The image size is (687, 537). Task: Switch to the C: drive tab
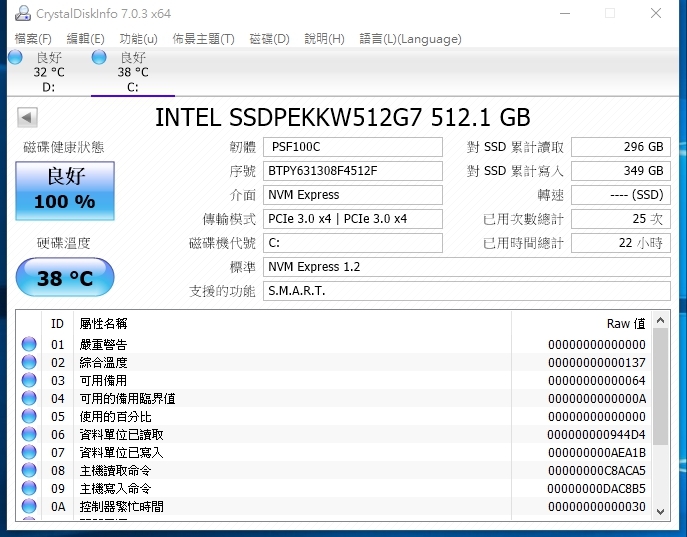coord(133,72)
